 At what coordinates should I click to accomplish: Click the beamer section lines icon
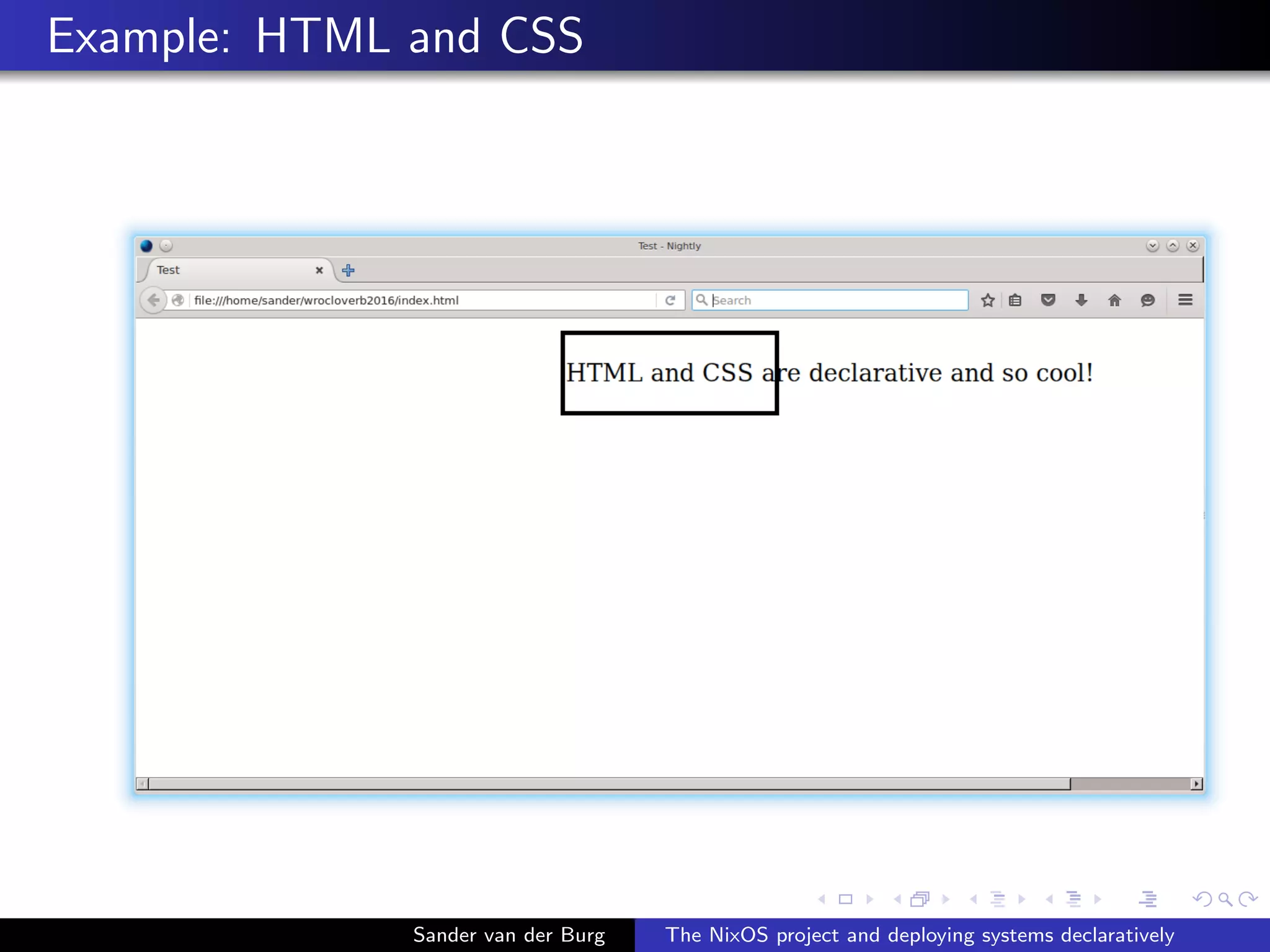click(1073, 899)
